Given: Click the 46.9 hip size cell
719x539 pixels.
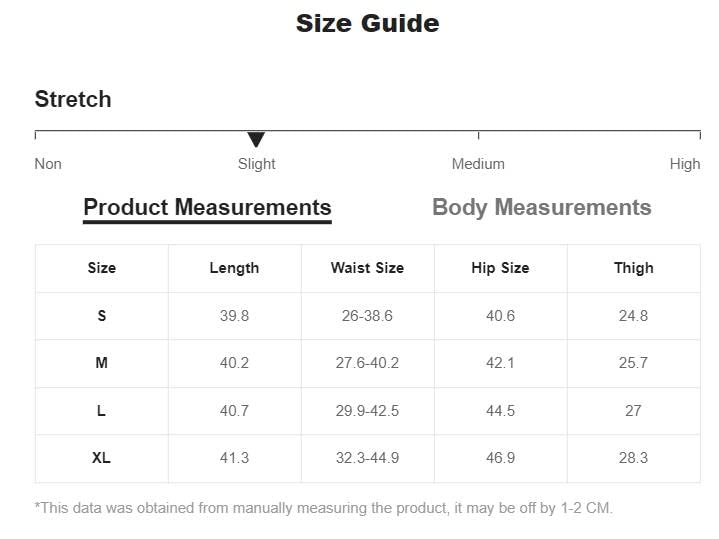Looking at the screenshot, I should [x=500, y=458].
